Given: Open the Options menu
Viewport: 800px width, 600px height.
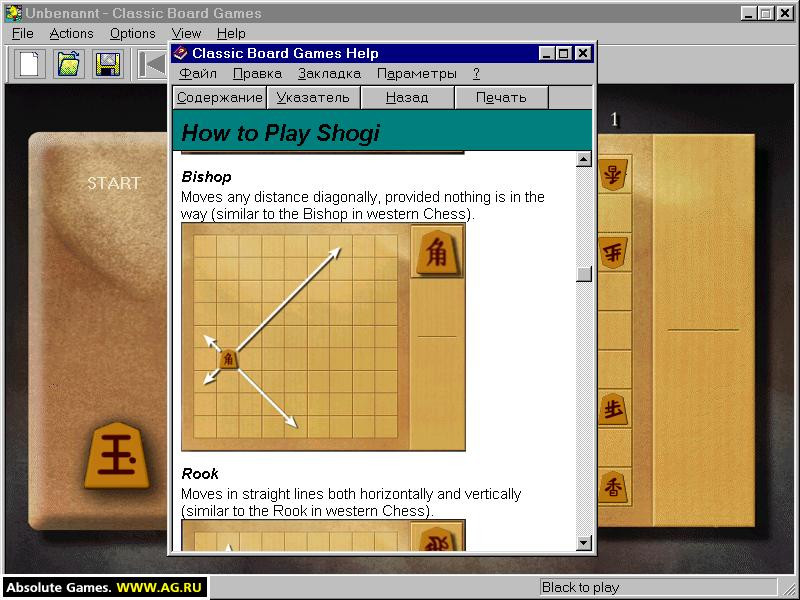Looking at the screenshot, I should pyautogui.click(x=133, y=33).
